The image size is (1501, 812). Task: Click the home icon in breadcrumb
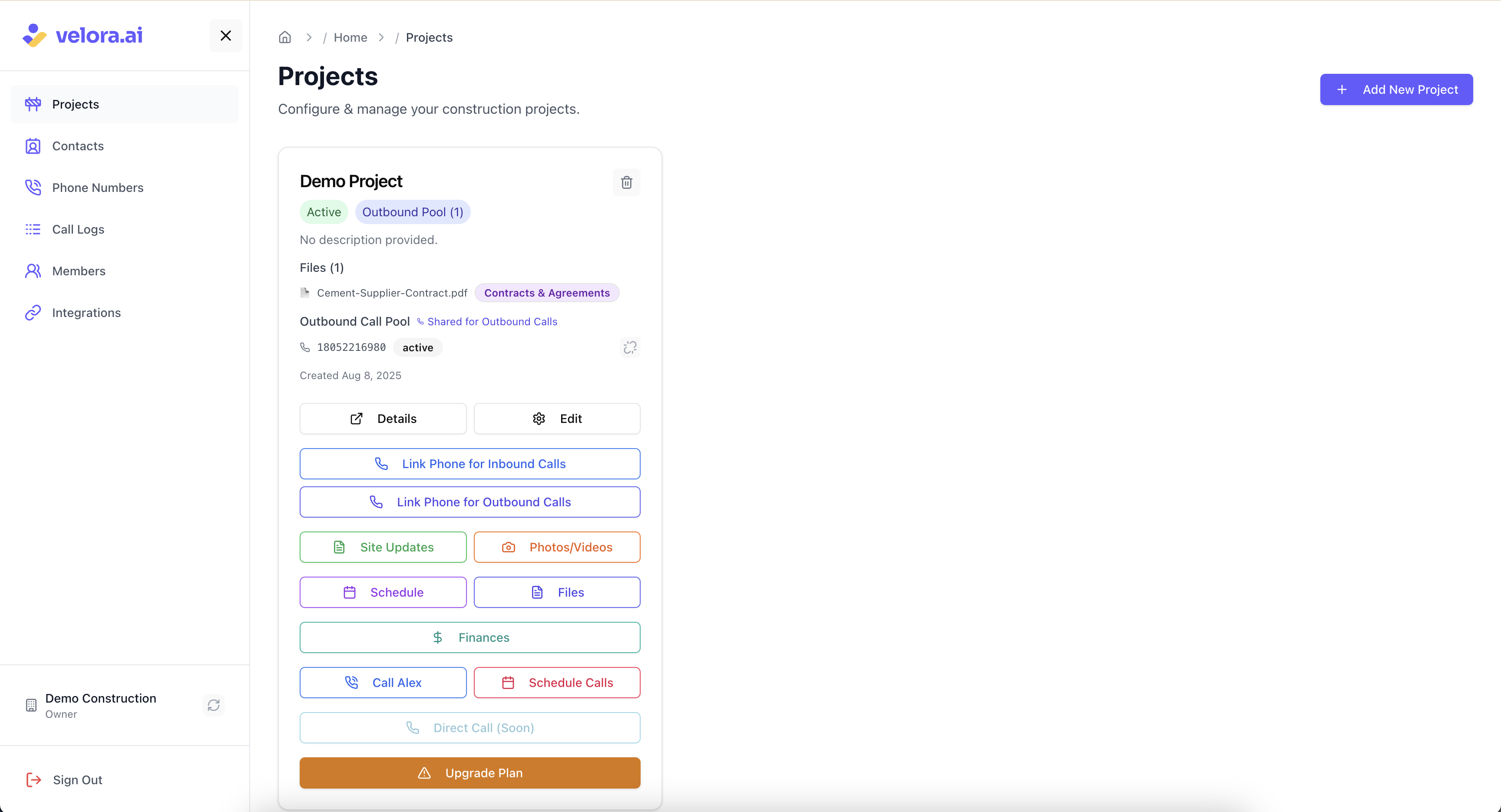(285, 37)
